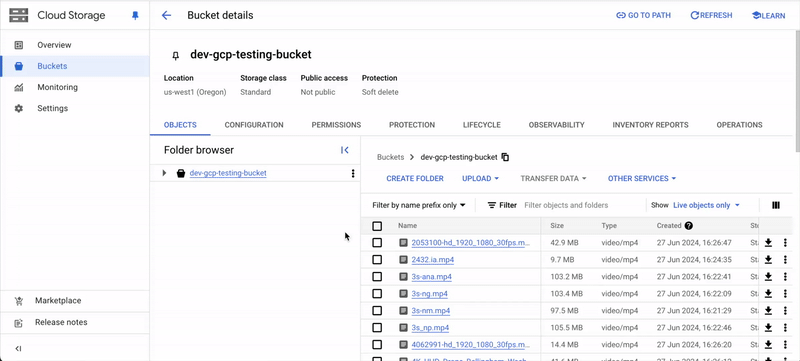Image resolution: width=800 pixels, height=361 pixels.
Task: Click the Buckets breadcrumb link
Action: coord(390,157)
